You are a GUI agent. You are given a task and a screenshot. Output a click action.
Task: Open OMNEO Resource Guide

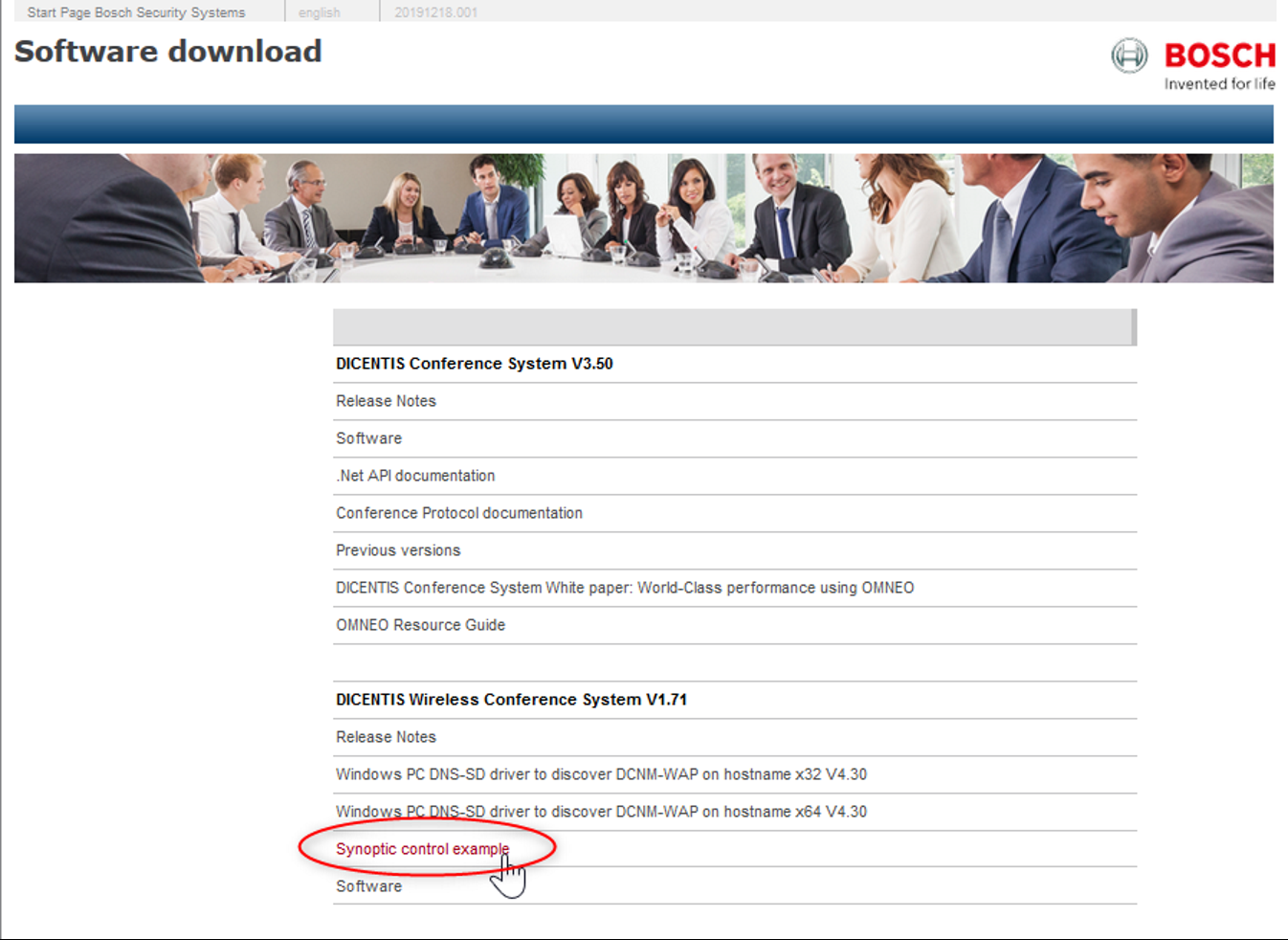tap(420, 625)
